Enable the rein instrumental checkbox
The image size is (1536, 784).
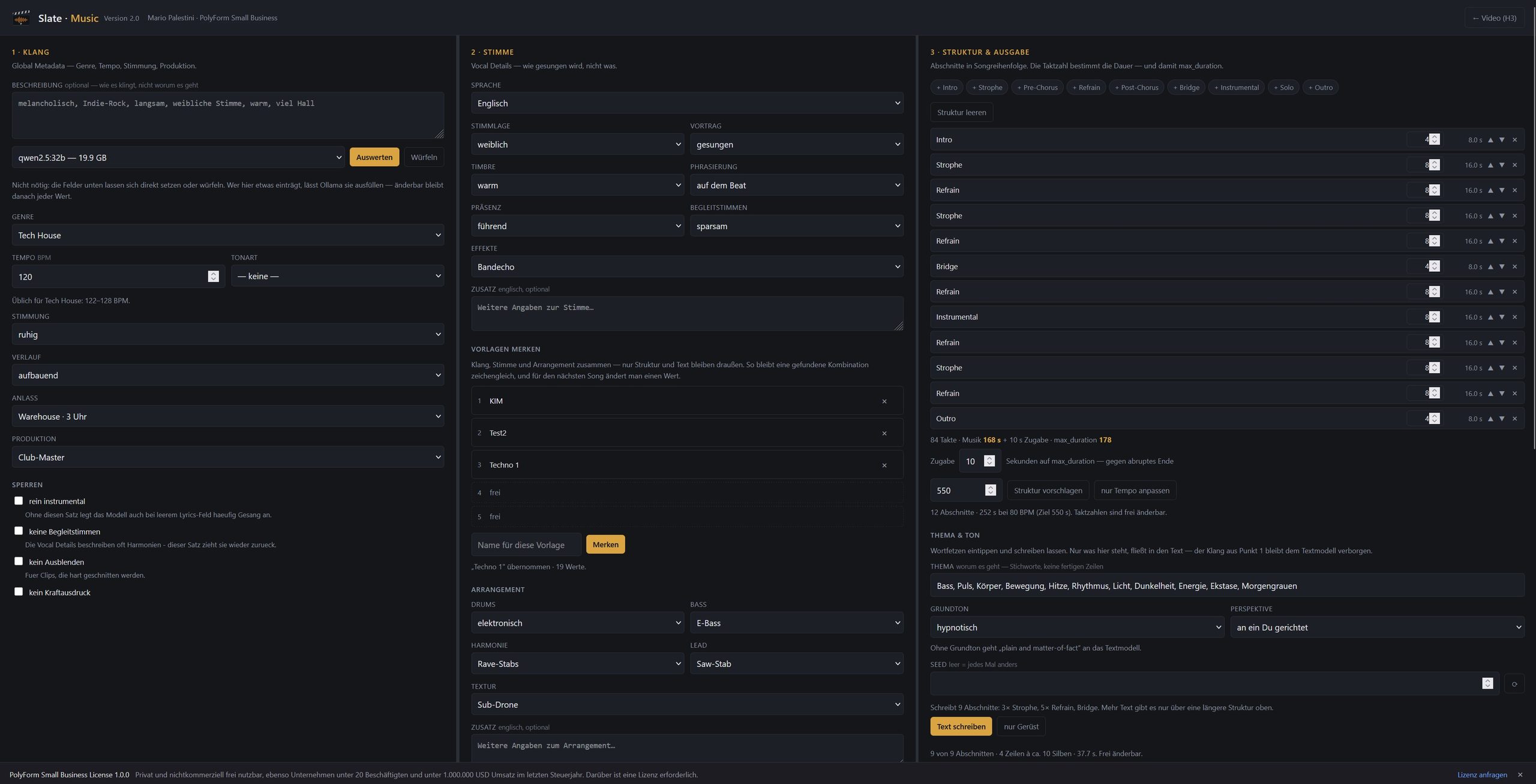coord(19,501)
